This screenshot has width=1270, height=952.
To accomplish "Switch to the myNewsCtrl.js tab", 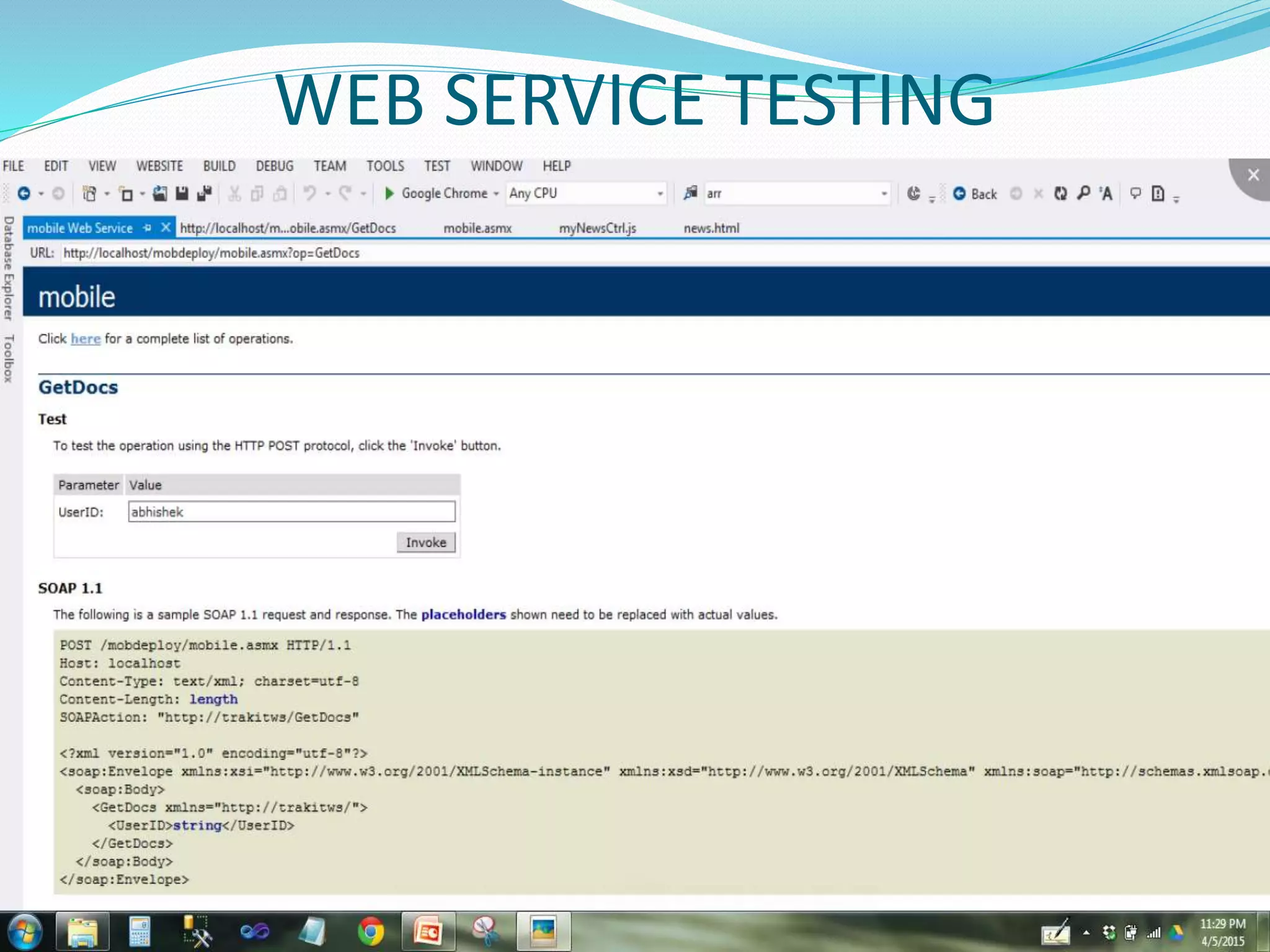I will pyautogui.click(x=597, y=228).
